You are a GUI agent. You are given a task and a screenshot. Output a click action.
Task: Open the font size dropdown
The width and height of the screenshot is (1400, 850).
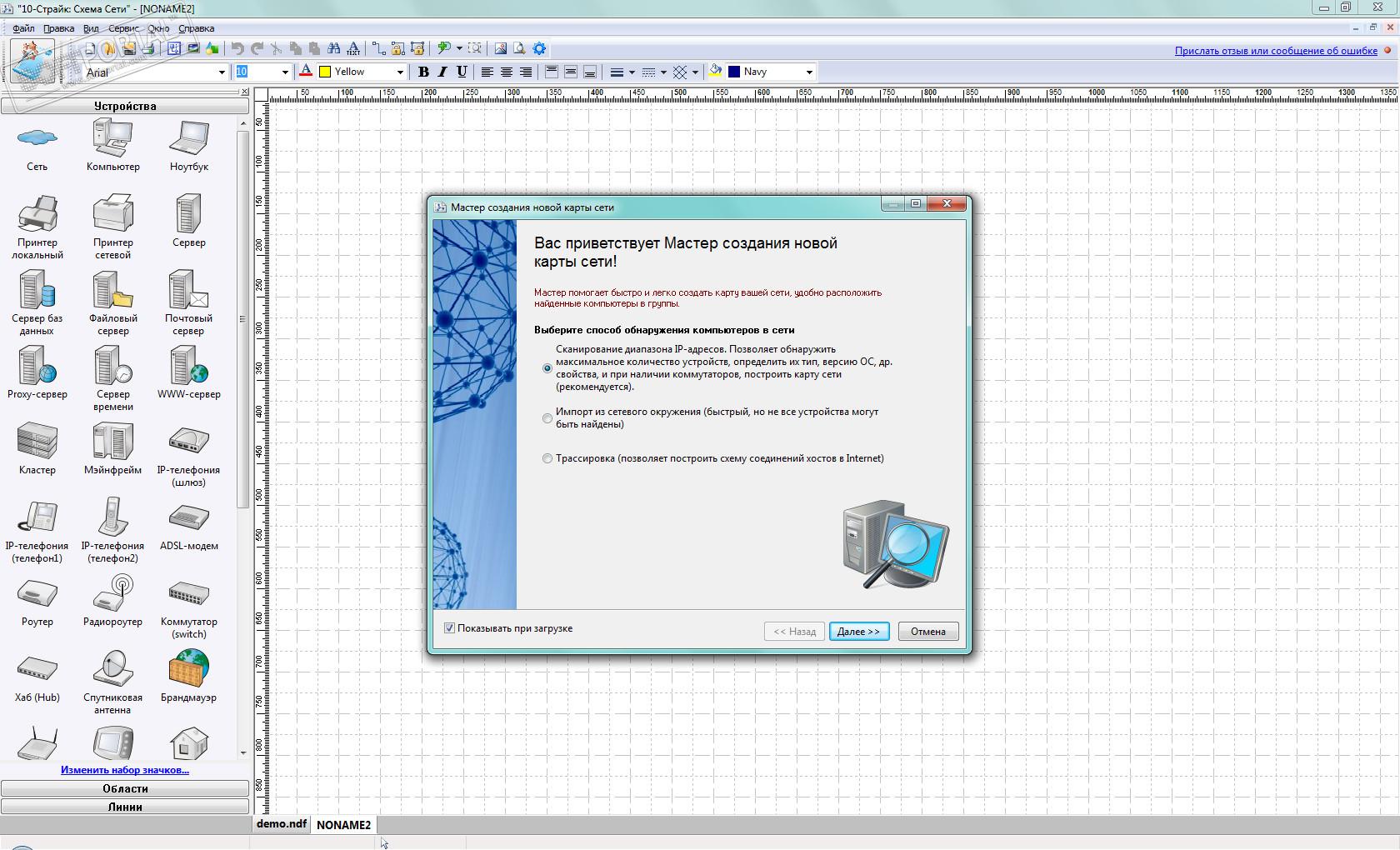[x=285, y=72]
